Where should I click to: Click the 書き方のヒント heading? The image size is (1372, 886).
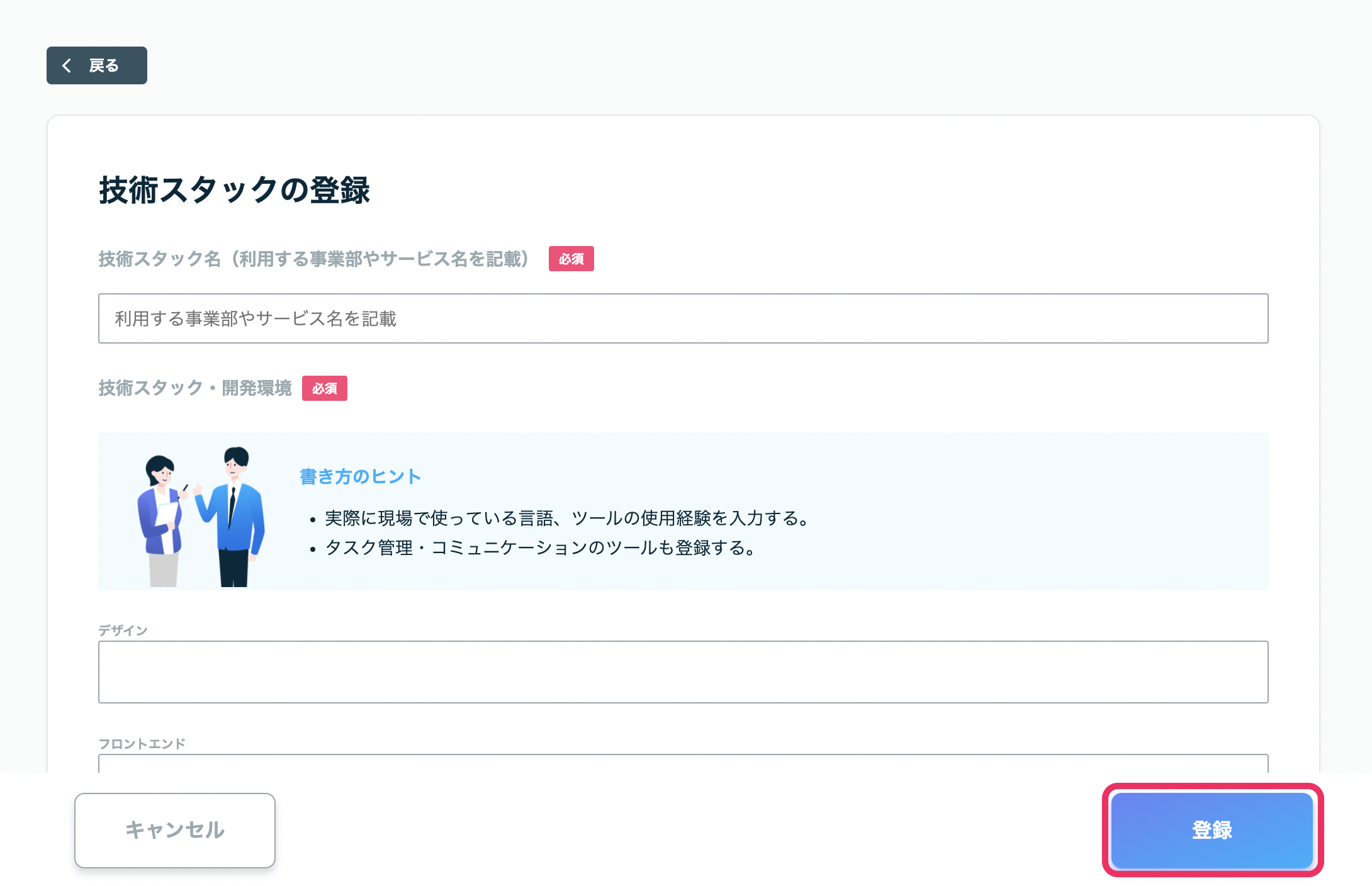point(360,476)
